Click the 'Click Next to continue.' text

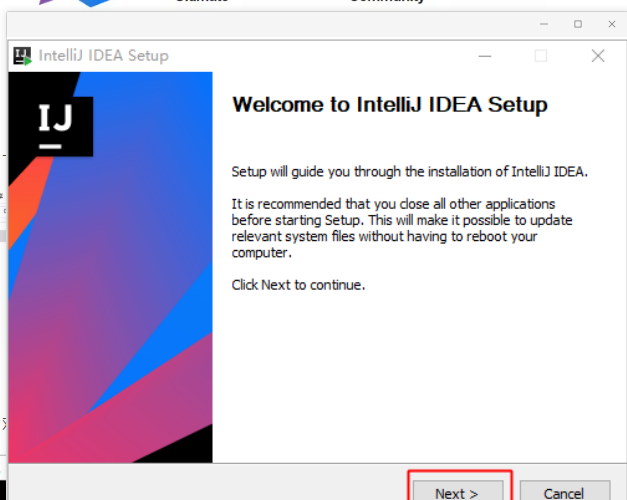click(x=298, y=285)
